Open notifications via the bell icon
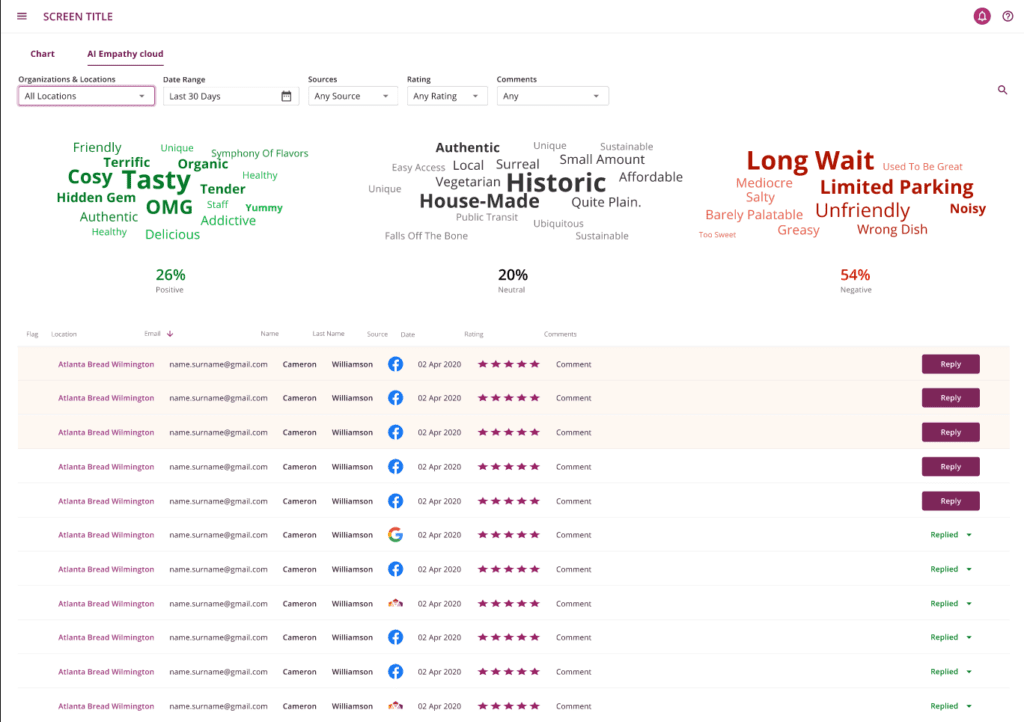 tap(981, 16)
